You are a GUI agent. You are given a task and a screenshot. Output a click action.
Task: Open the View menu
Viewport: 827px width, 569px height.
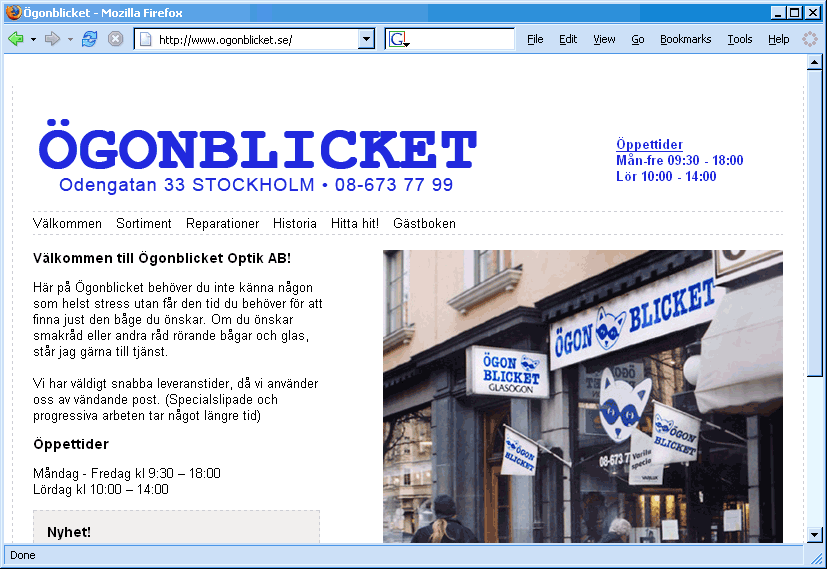tap(604, 39)
